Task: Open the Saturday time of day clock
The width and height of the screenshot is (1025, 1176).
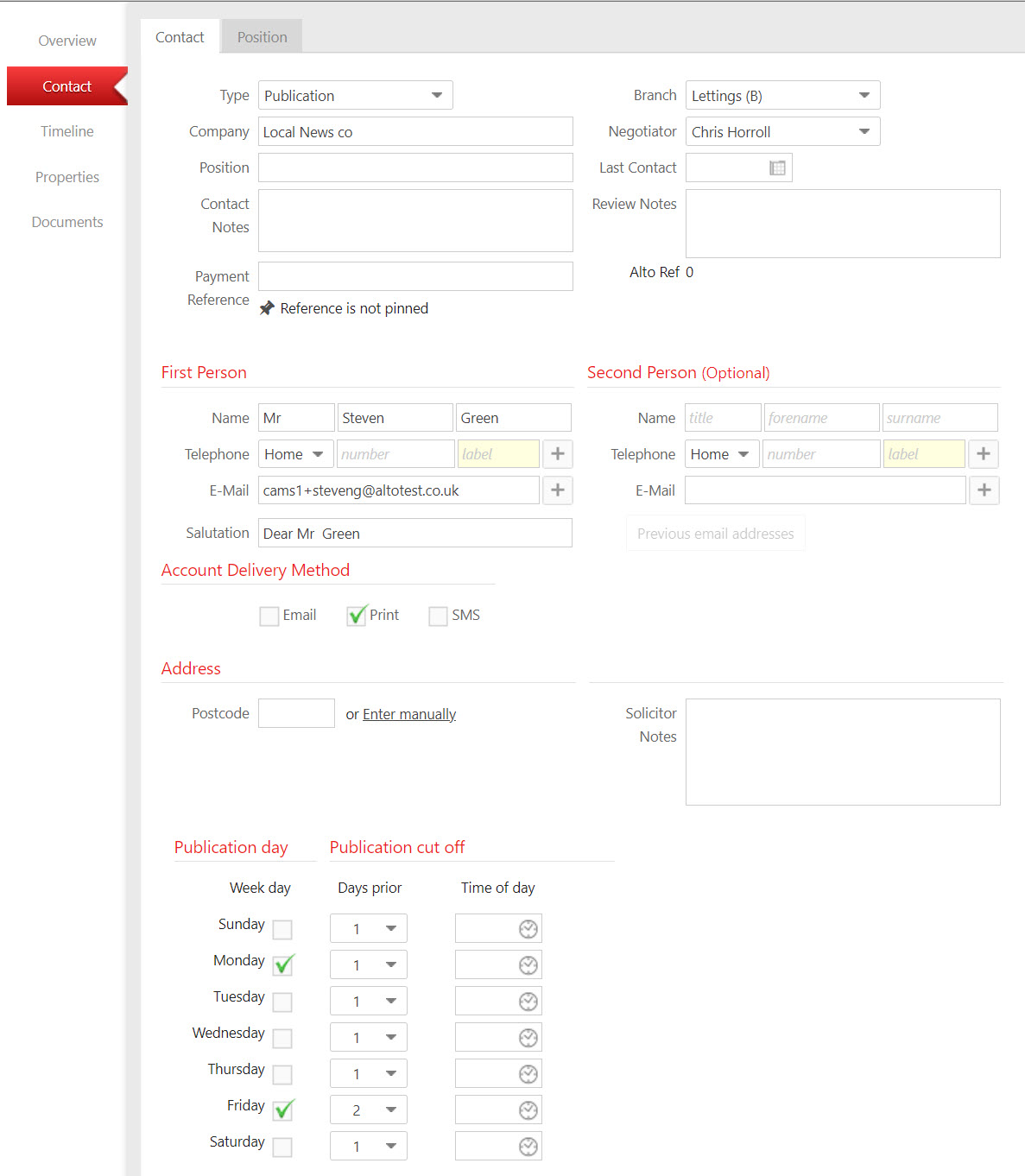Action: 528,1147
